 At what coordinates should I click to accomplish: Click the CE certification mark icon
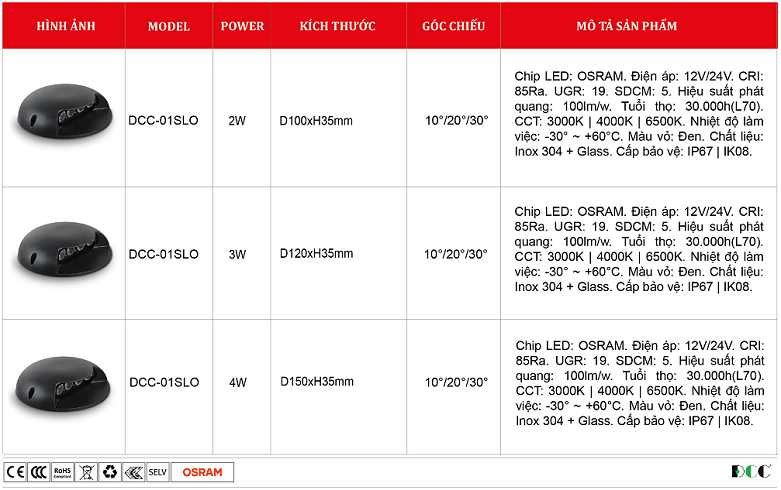coord(15,472)
